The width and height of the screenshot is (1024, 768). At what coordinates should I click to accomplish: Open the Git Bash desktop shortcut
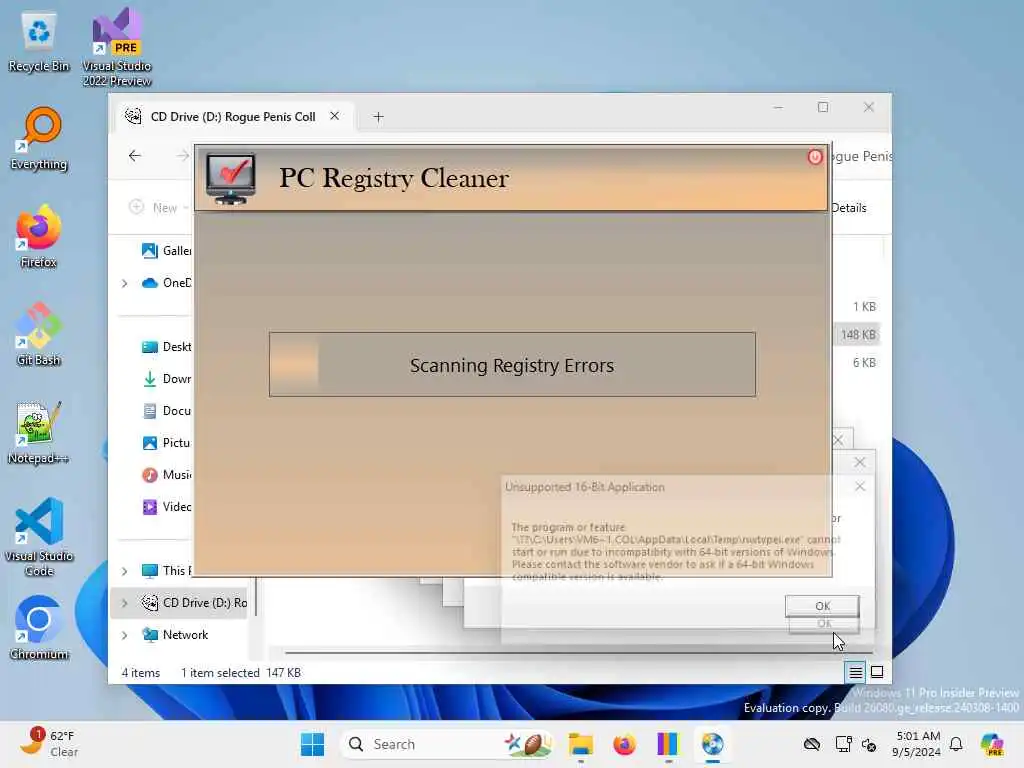pyautogui.click(x=39, y=334)
